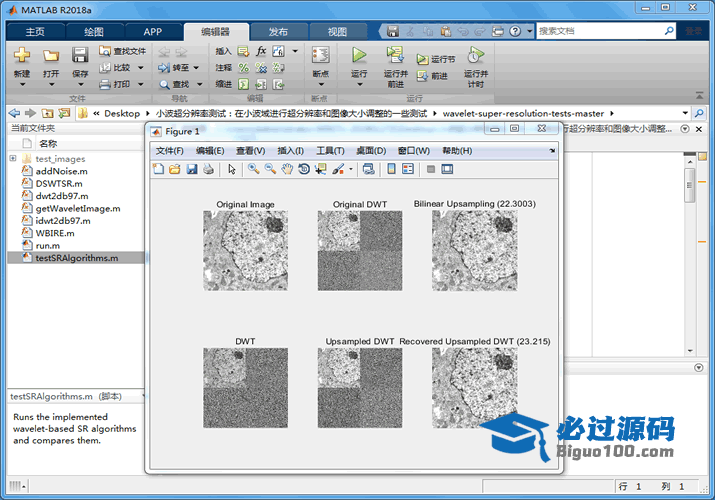Click the Run (运行) green arrow button
The image size is (715, 500).
[359, 56]
